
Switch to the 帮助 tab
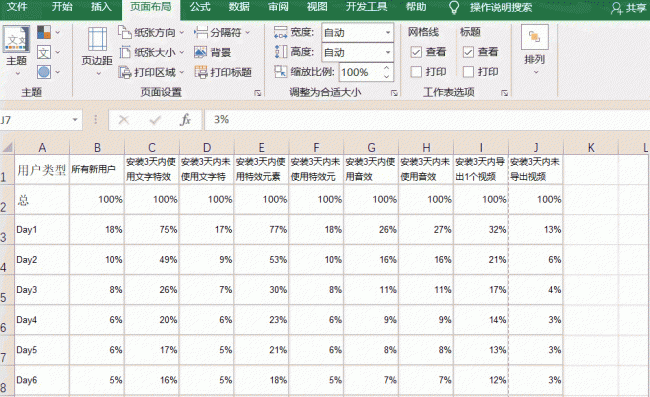click(x=416, y=7)
